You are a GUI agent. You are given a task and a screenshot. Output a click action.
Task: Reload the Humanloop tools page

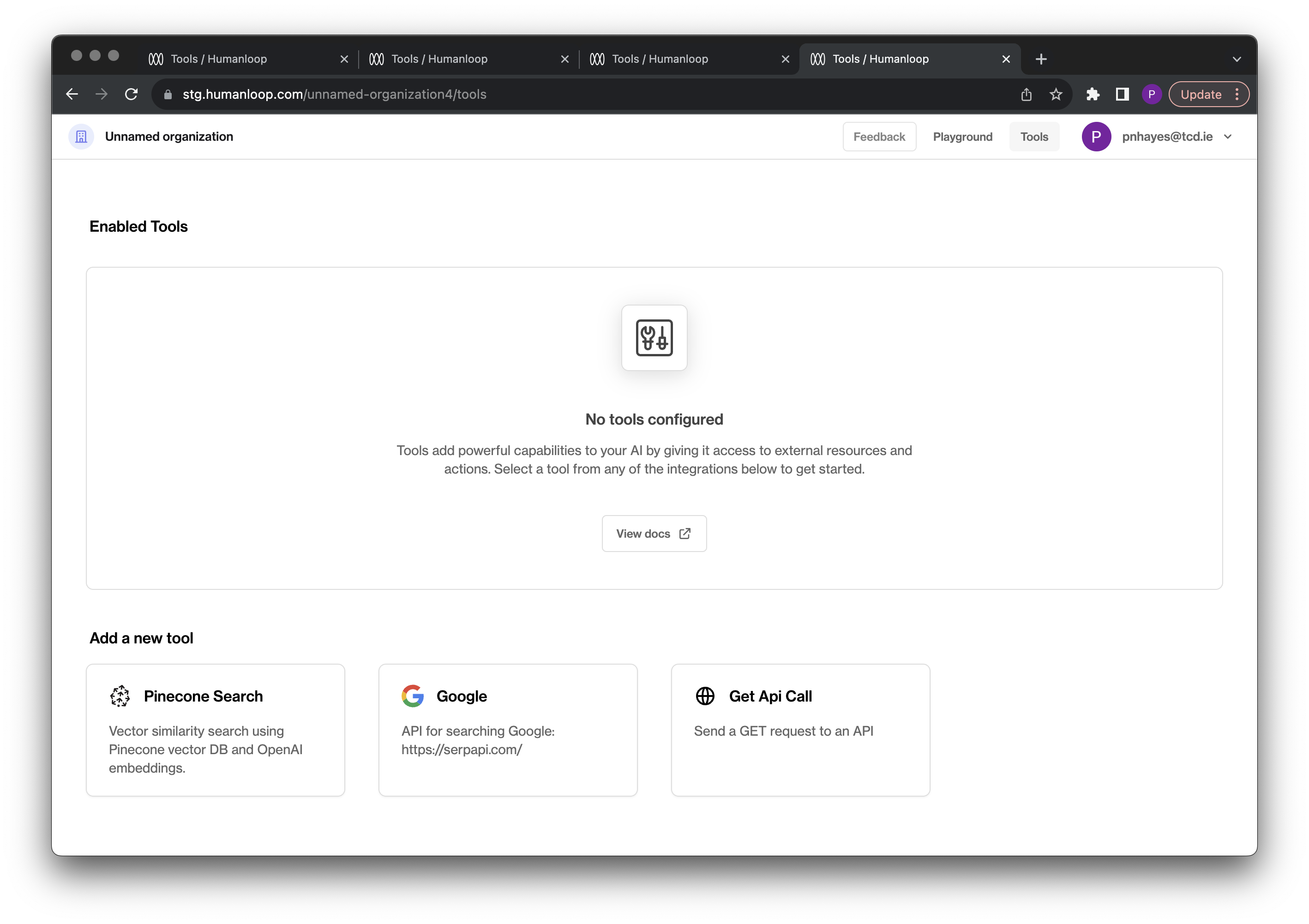pyautogui.click(x=131, y=94)
